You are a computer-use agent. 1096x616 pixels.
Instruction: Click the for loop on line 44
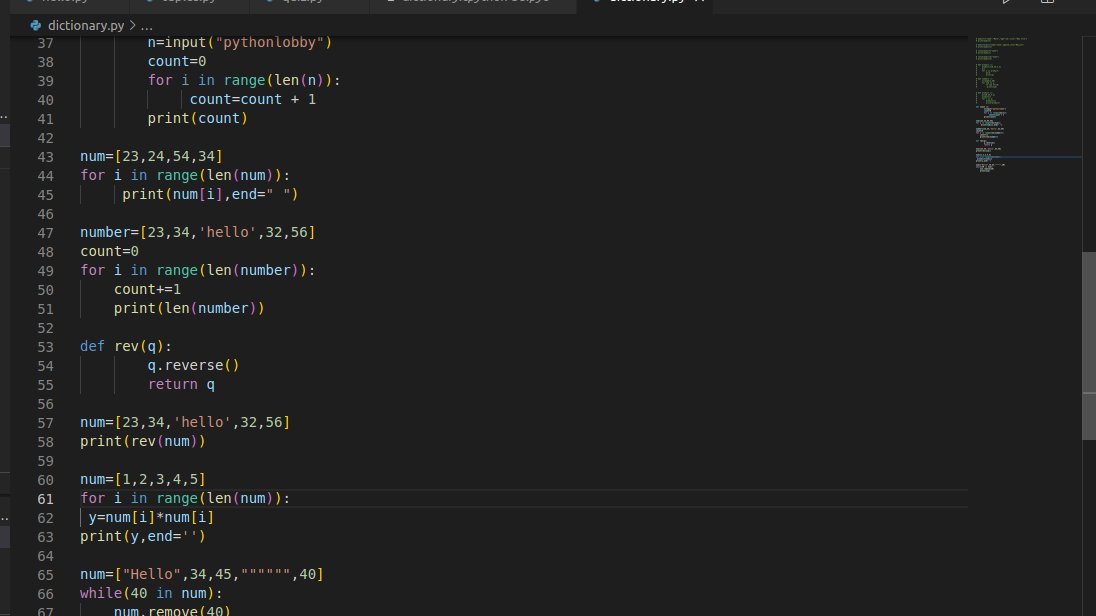click(x=185, y=176)
